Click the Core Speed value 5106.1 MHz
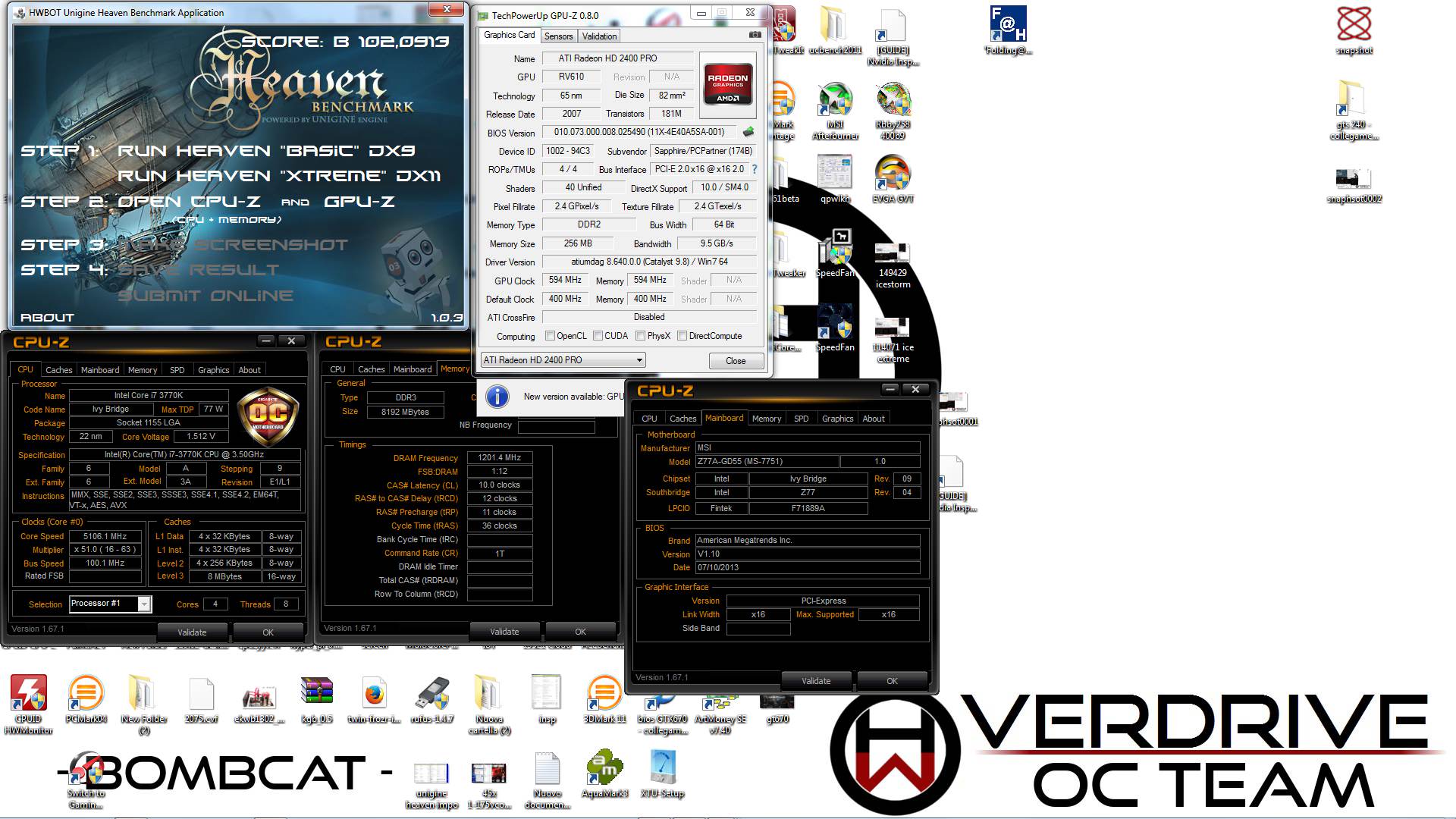Screen dimensions: 1456x819 point(105,536)
